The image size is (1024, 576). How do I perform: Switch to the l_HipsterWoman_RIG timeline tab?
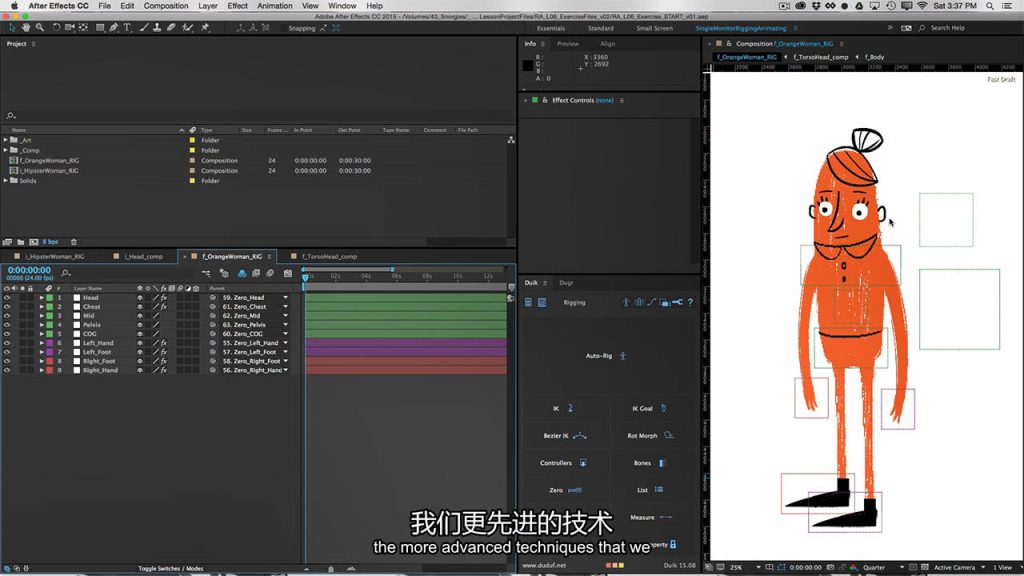(x=55, y=257)
